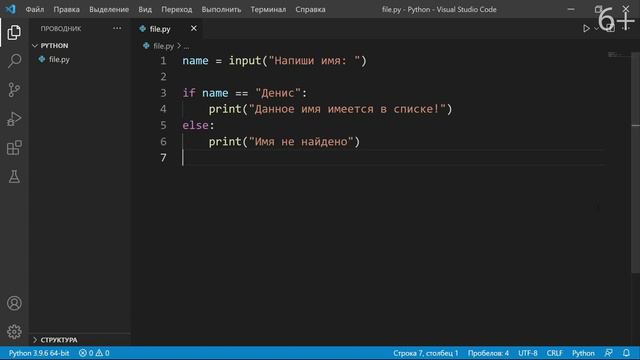Open the Explorer view icon

pyautogui.click(x=14, y=32)
